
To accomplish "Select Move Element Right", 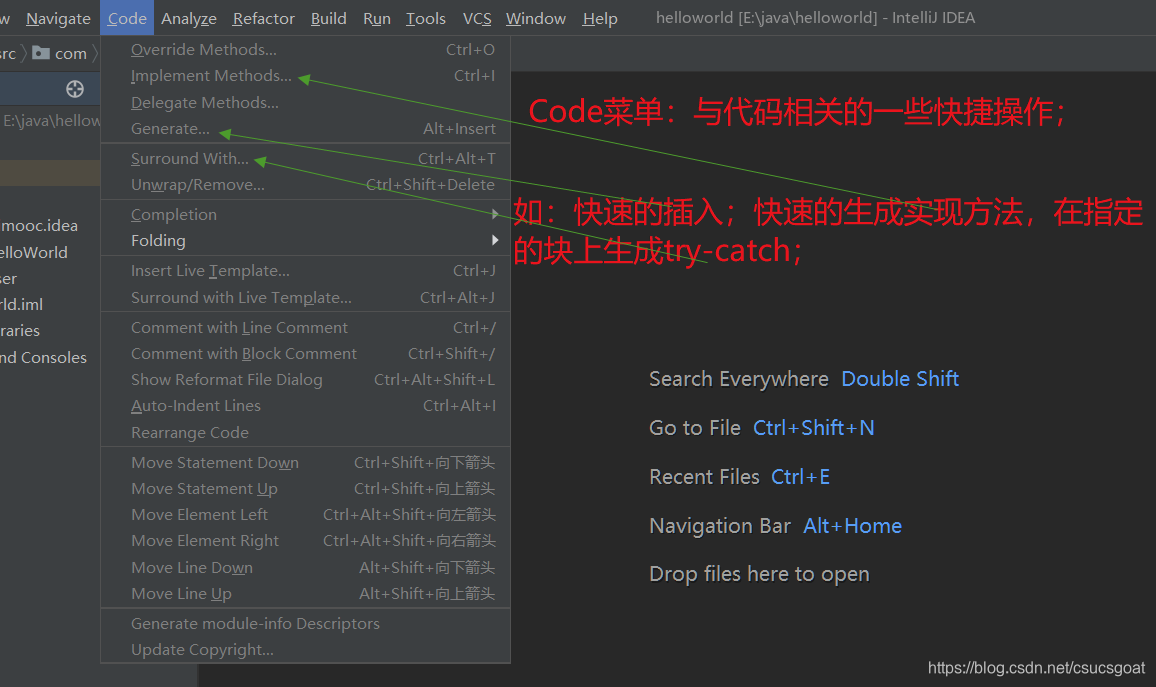I will click(305, 541).
